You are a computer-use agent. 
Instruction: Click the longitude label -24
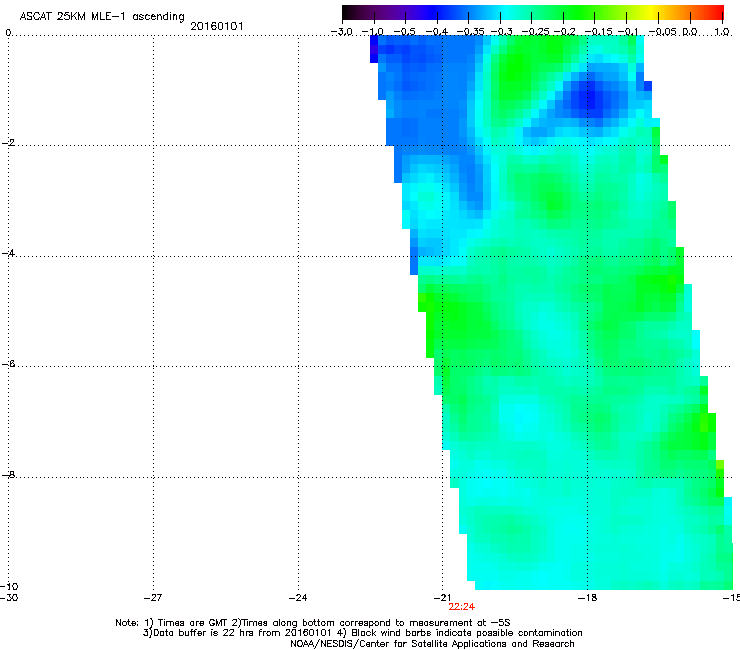[x=298, y=598]
